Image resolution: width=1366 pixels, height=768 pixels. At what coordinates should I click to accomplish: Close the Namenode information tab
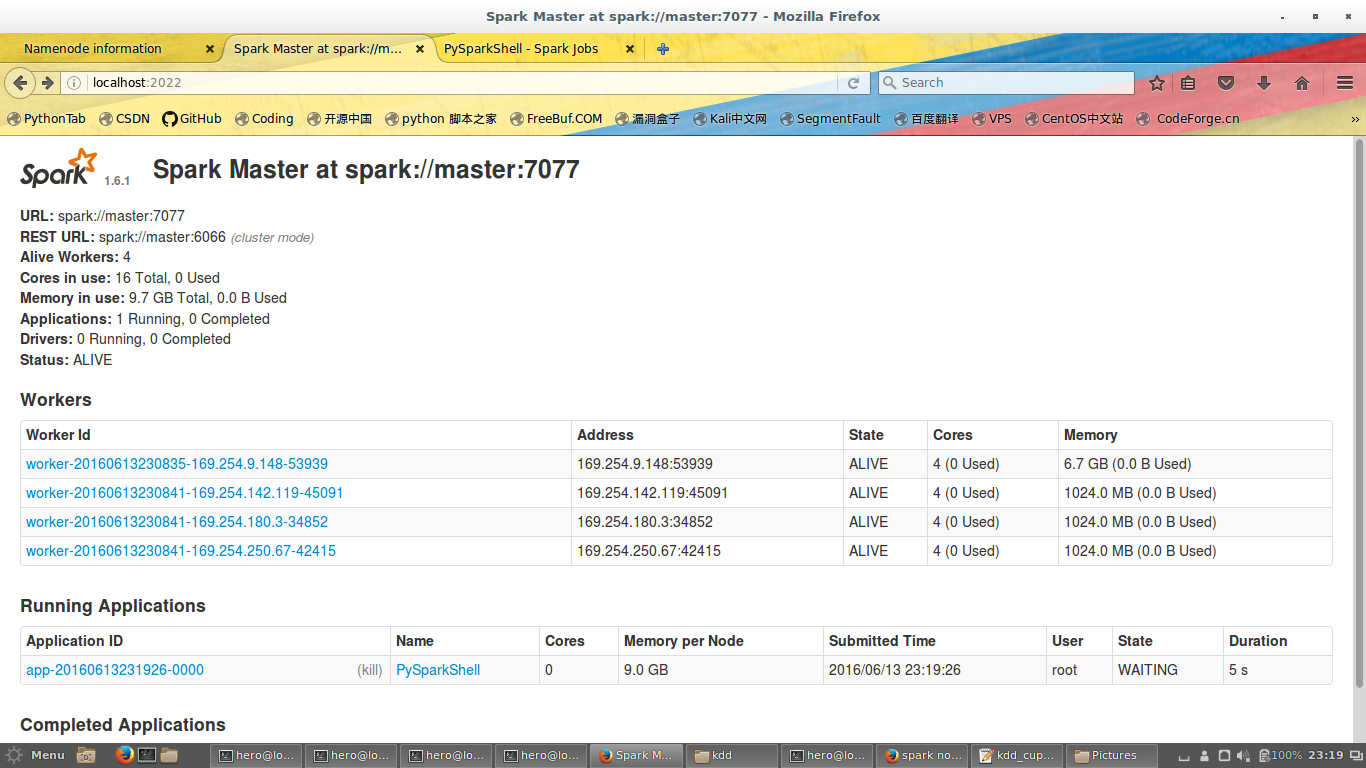(210, 49)
